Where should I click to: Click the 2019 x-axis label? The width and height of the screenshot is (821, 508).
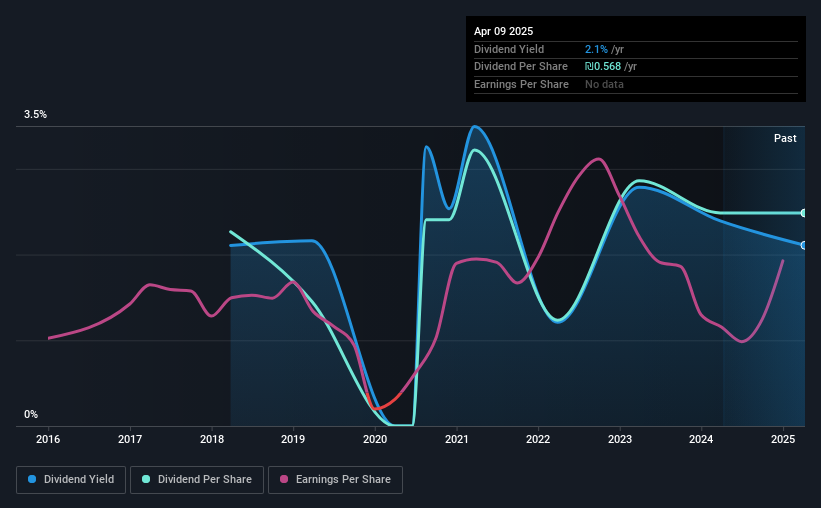coord(293,439)
